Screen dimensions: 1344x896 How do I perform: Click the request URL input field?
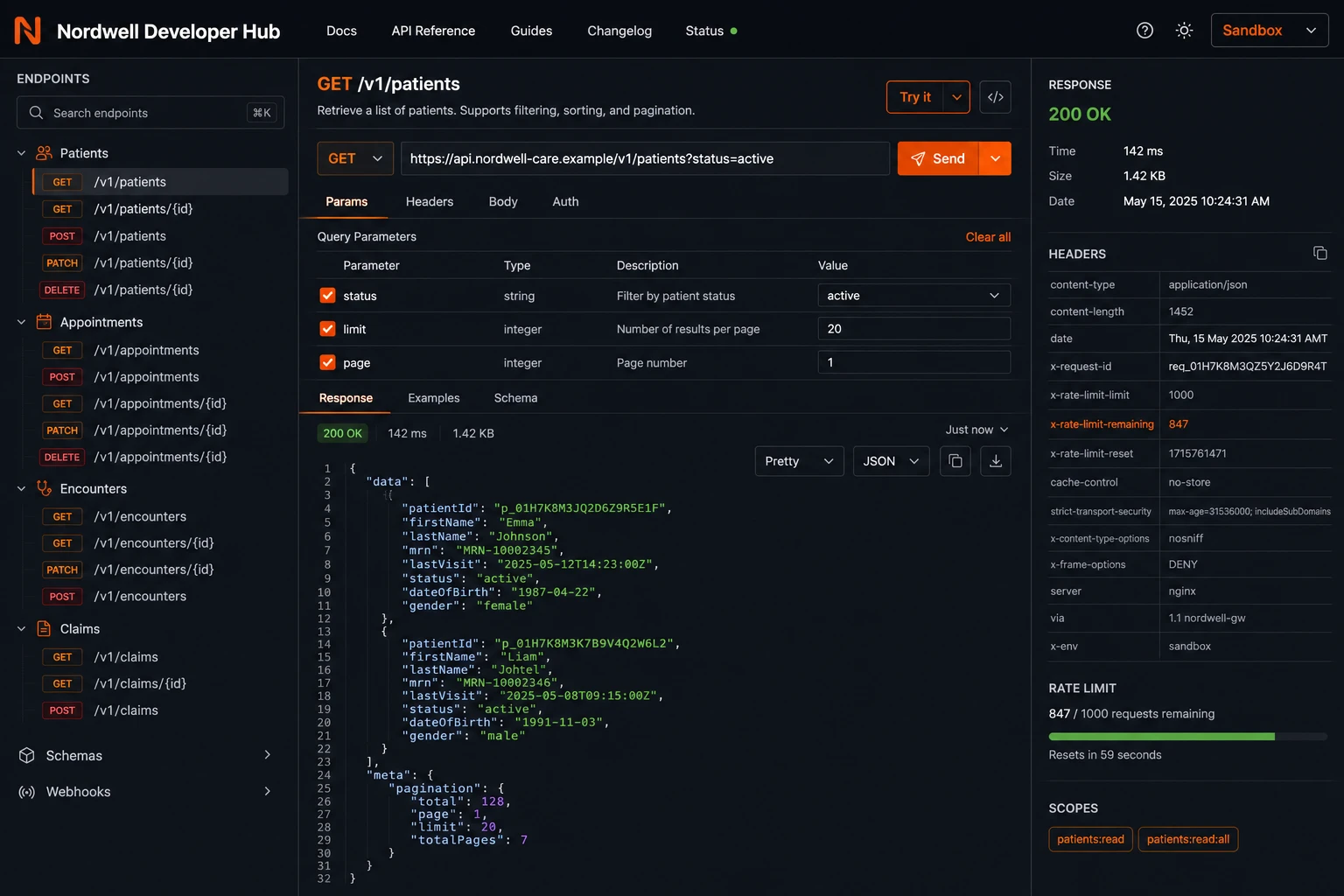(x=645, y=158)
